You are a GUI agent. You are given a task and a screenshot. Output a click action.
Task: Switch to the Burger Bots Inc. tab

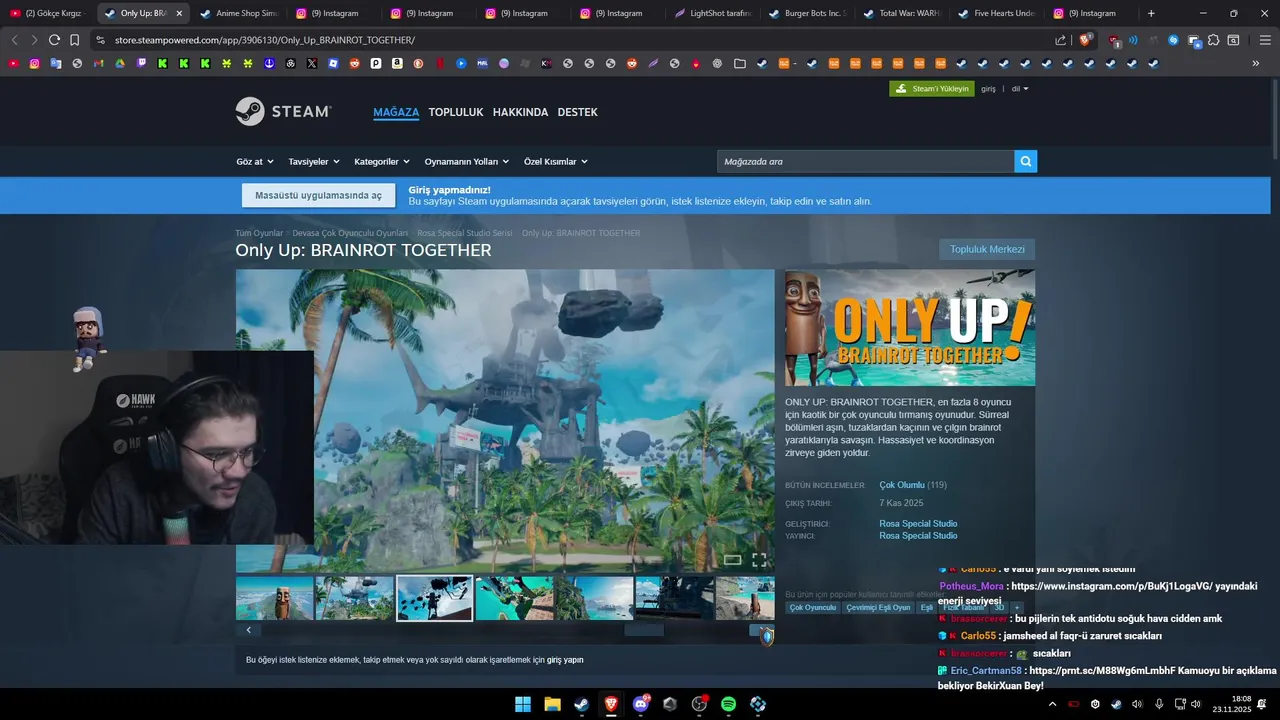pos(807,13)
